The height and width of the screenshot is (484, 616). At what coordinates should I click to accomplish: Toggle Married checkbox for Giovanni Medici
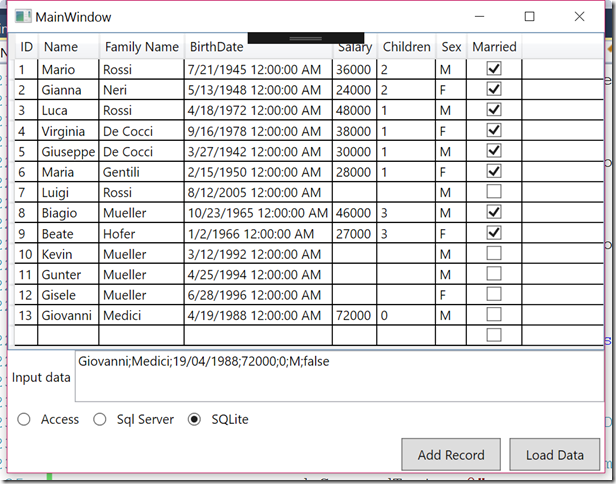coord(493,315)
